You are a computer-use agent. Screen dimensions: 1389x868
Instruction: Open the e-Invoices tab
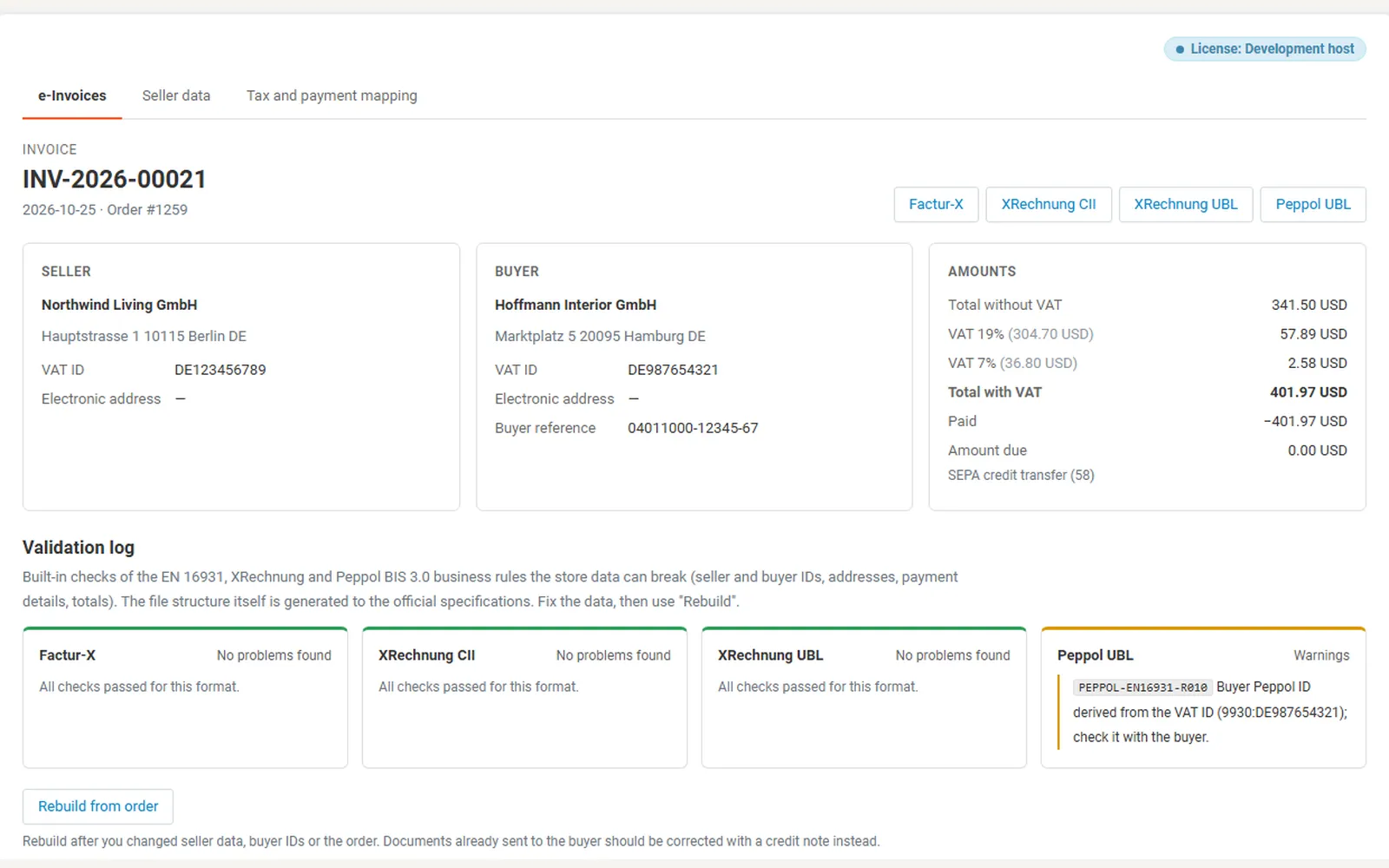72,95
